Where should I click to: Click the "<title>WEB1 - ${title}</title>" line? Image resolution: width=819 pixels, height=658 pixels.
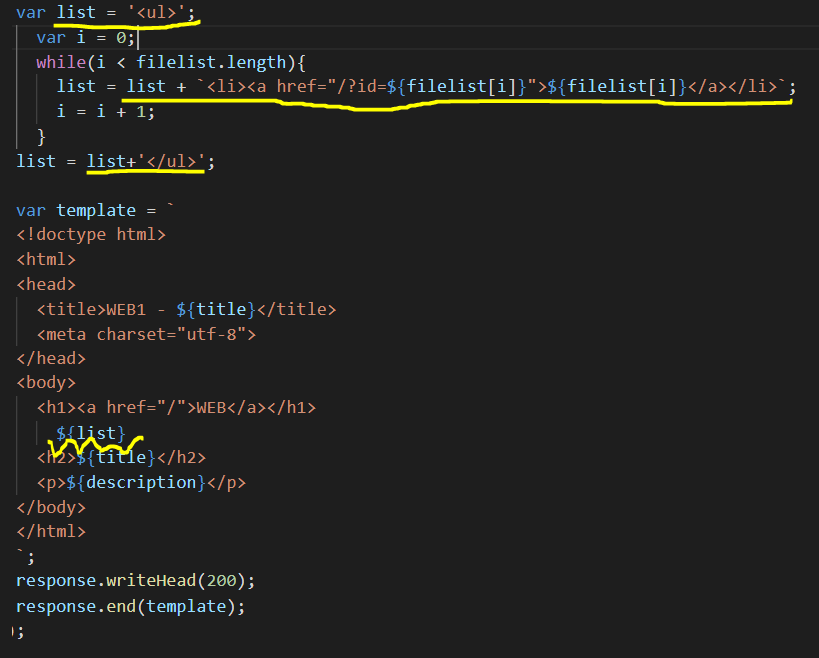point(186,309)
